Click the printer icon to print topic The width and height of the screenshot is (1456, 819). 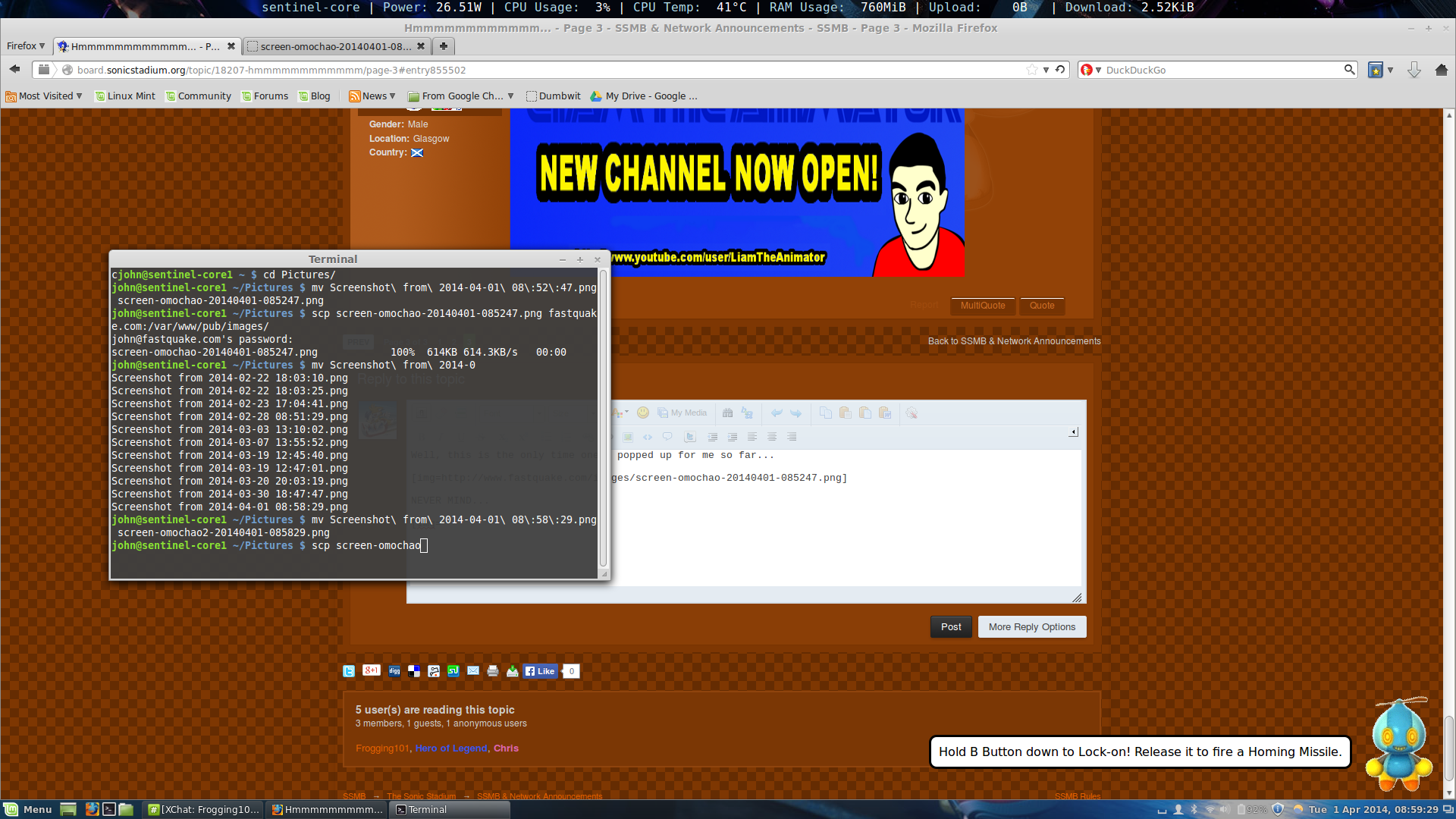pos(493,671)
